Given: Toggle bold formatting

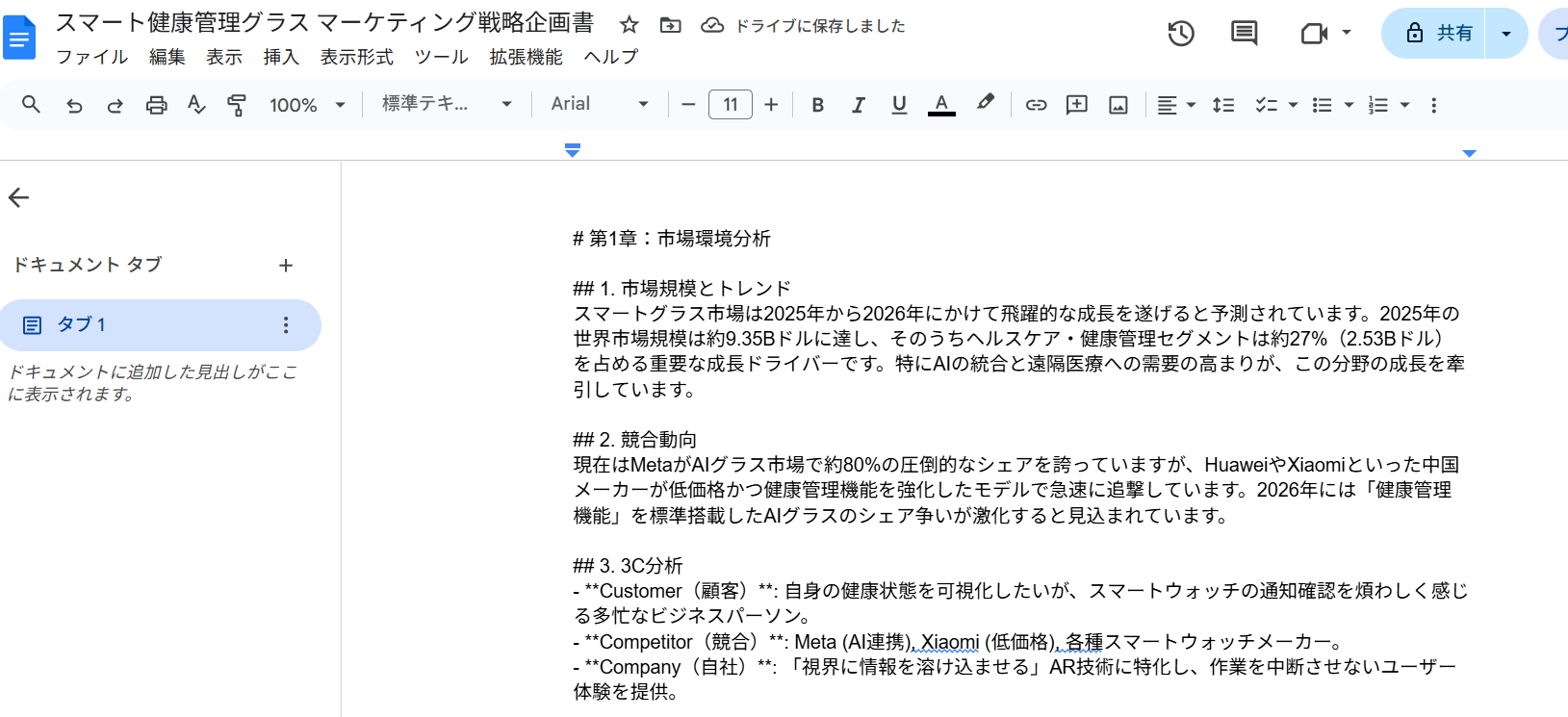Looking at the screenshot, I should 817,105.
